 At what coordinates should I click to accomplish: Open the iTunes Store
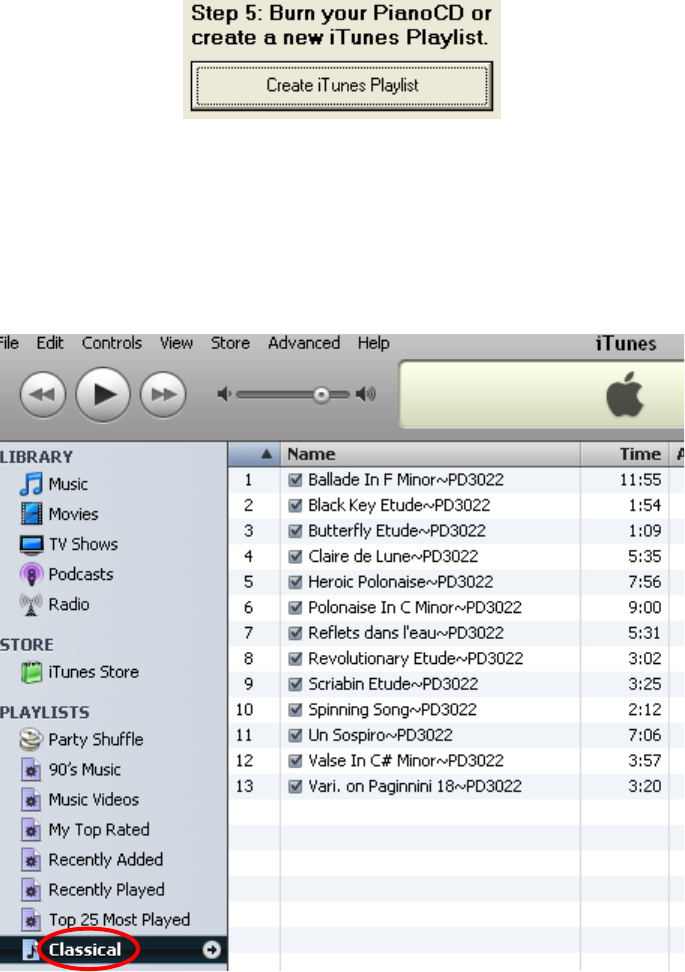coord(94,672)
